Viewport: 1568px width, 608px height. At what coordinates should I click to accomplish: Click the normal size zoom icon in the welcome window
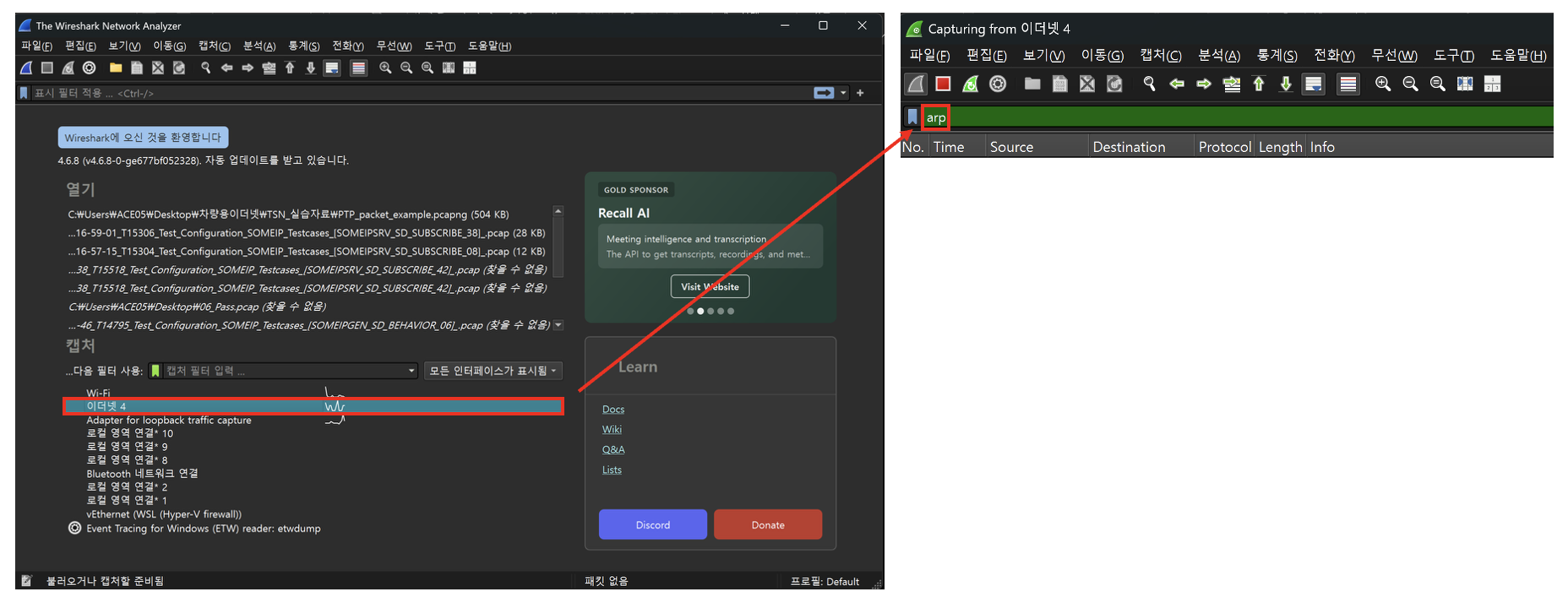click(427, 68)
